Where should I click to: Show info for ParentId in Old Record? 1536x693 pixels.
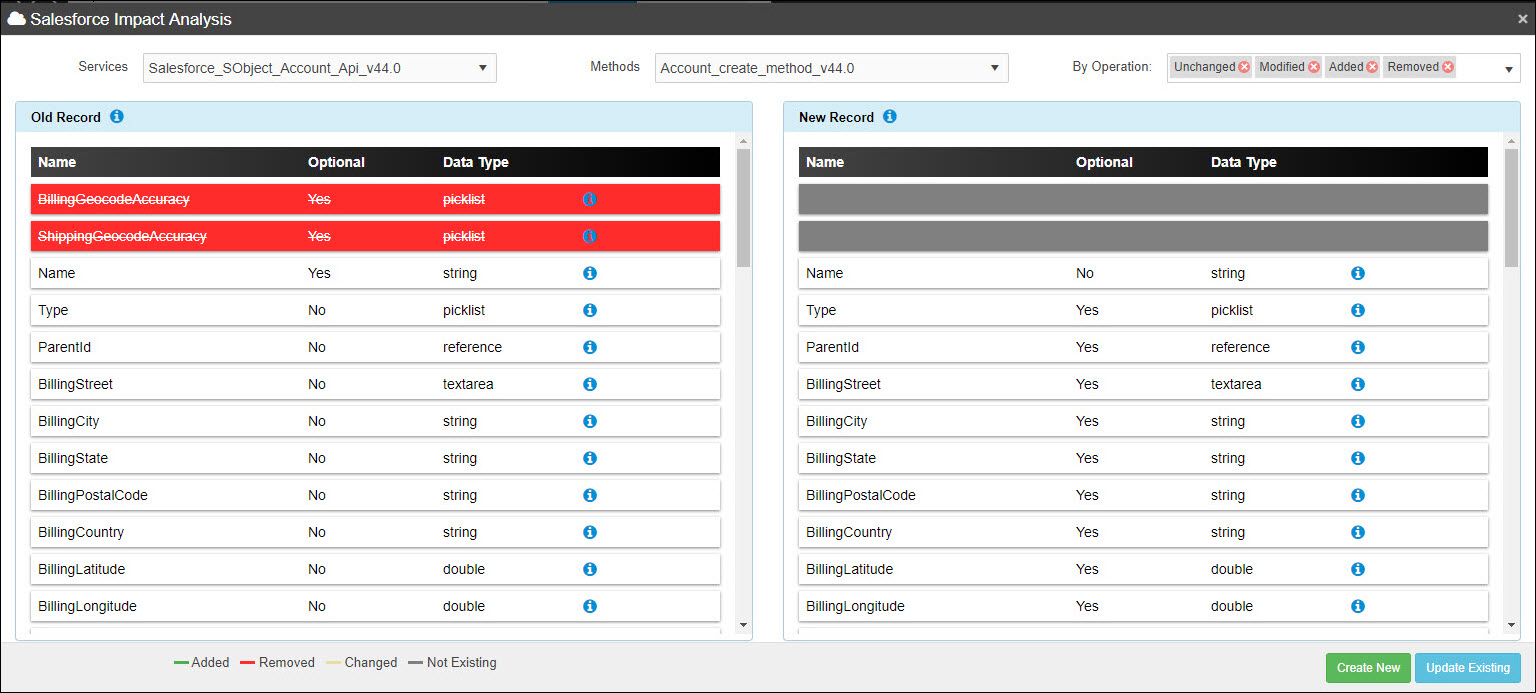coord(590,347)
